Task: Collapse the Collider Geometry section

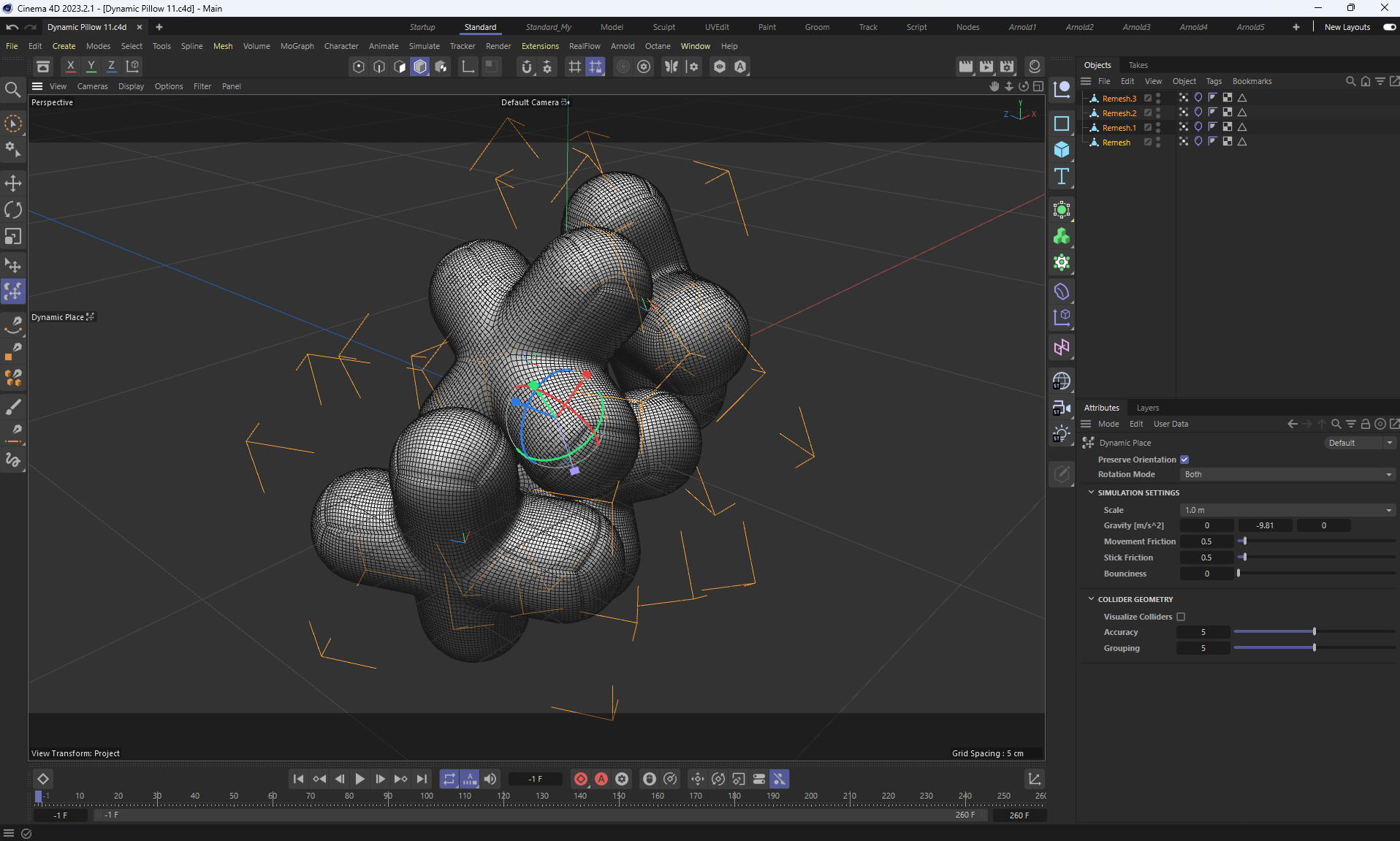Action: pos(1092,599)
